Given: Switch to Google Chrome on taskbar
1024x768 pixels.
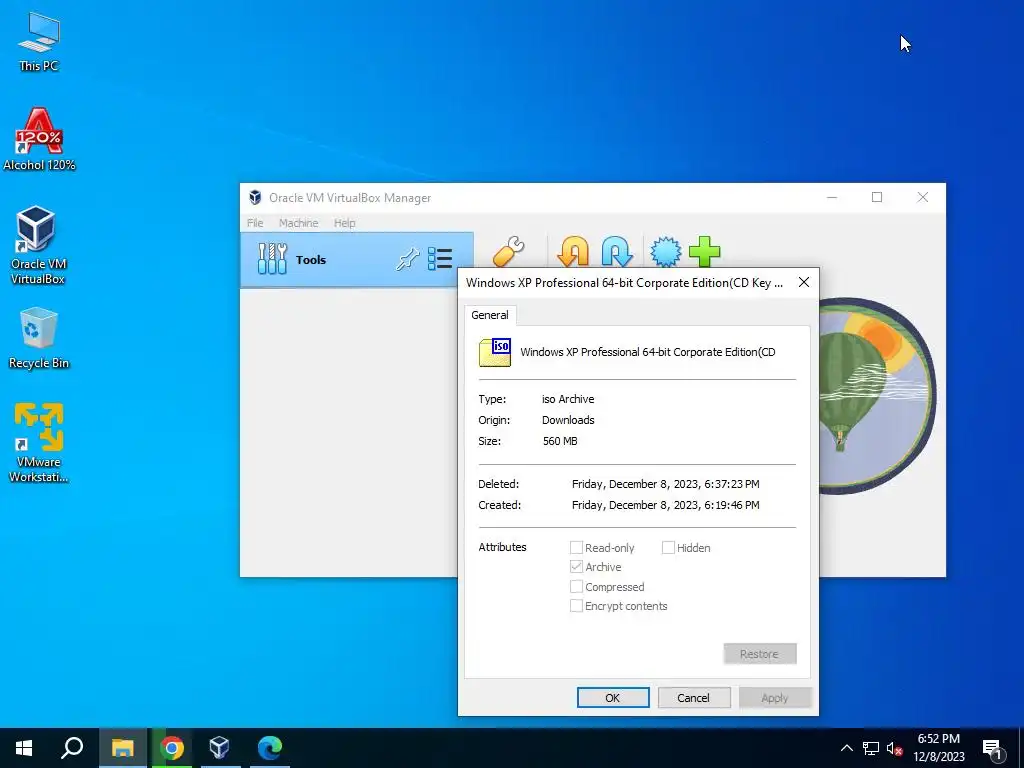Looking at the screenshot, I should (172, 748).
